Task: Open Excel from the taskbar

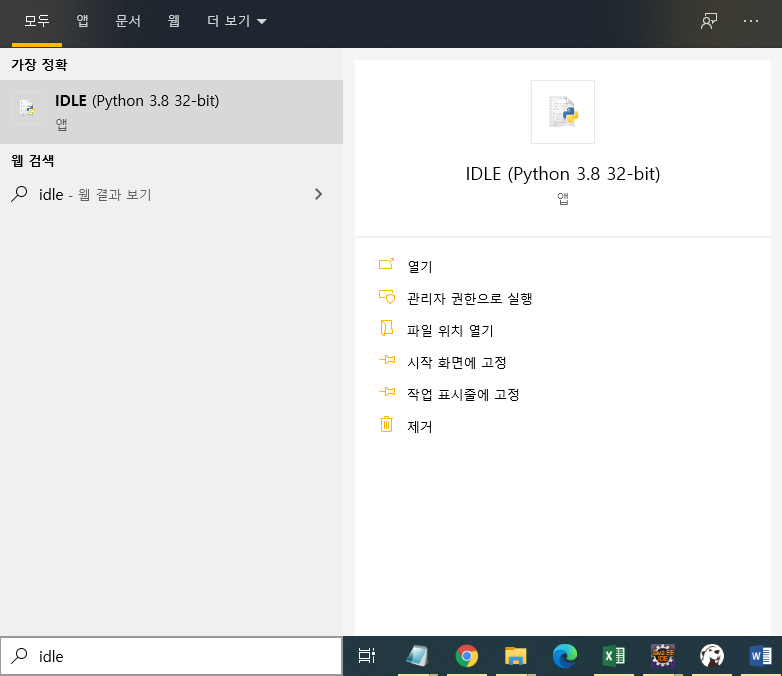Action: [x=613, y=656]
